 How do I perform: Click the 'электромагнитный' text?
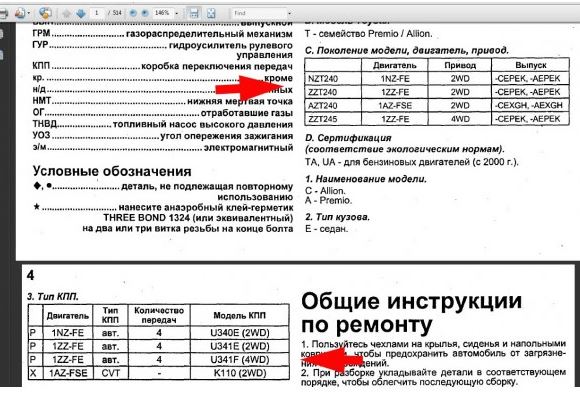click(x=248, y=148)
